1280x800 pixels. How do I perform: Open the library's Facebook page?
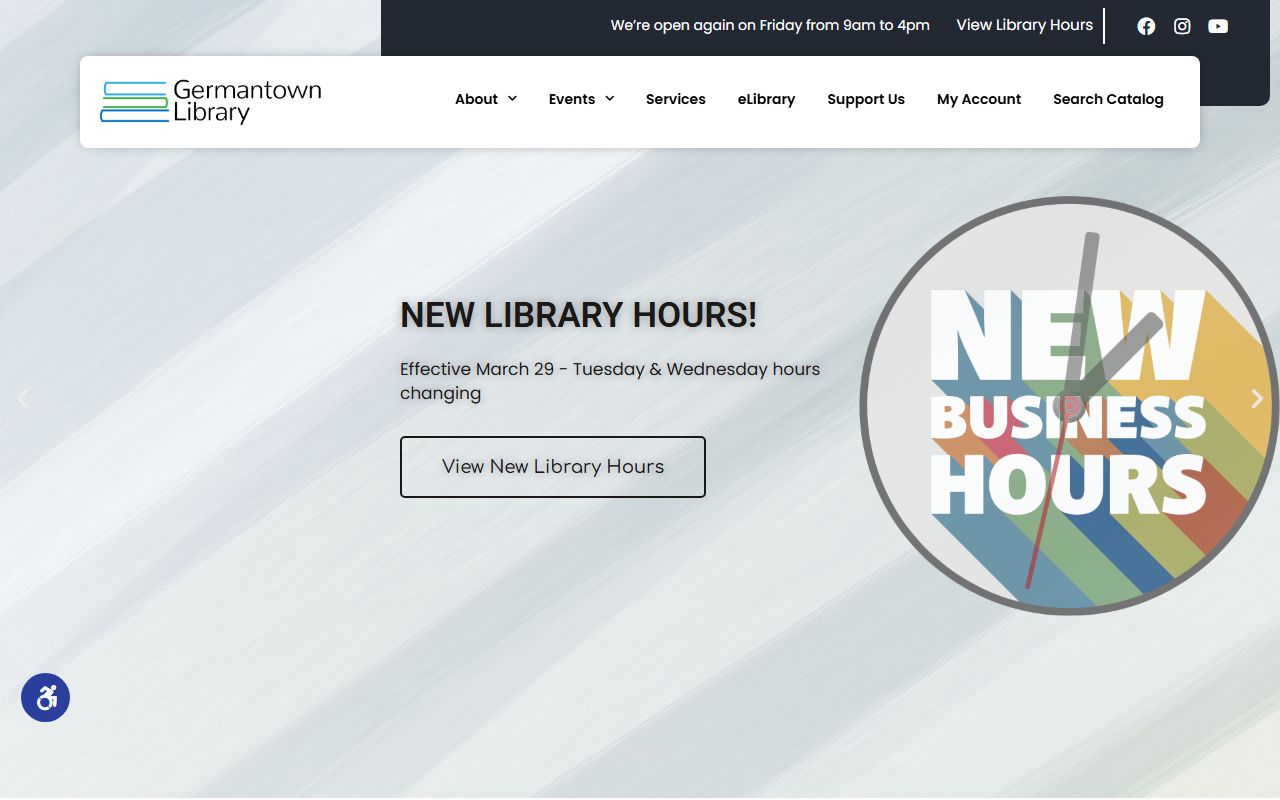[x=1146, y=26]
